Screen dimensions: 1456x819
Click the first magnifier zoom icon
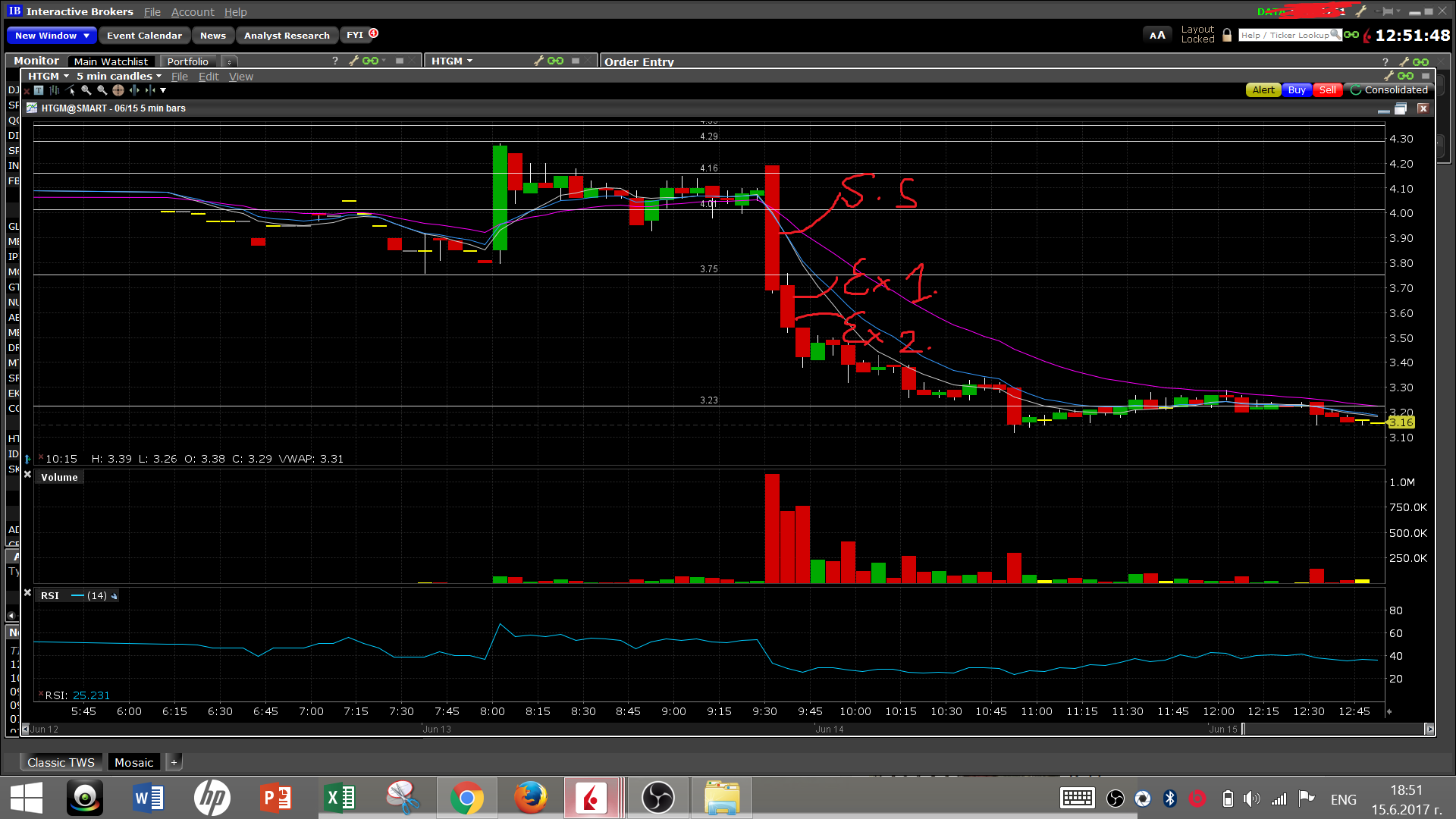[x=86, y=90]
